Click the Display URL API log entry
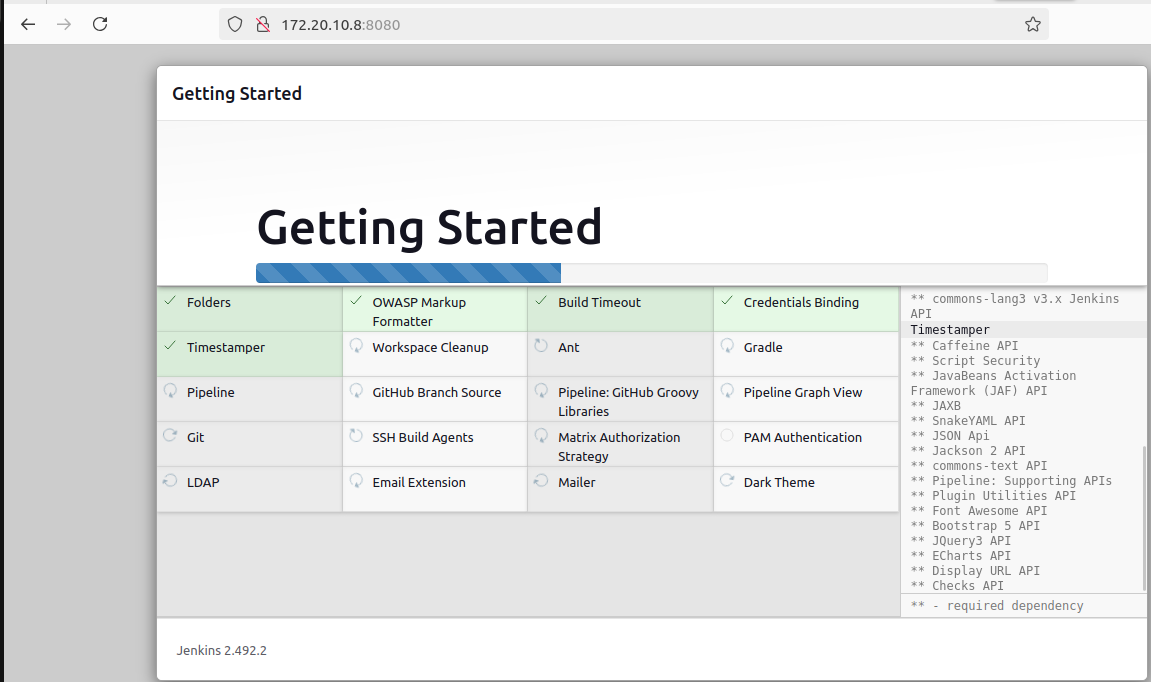The image size is (1151, 682). pyautogui.click(x=975, y=570)
